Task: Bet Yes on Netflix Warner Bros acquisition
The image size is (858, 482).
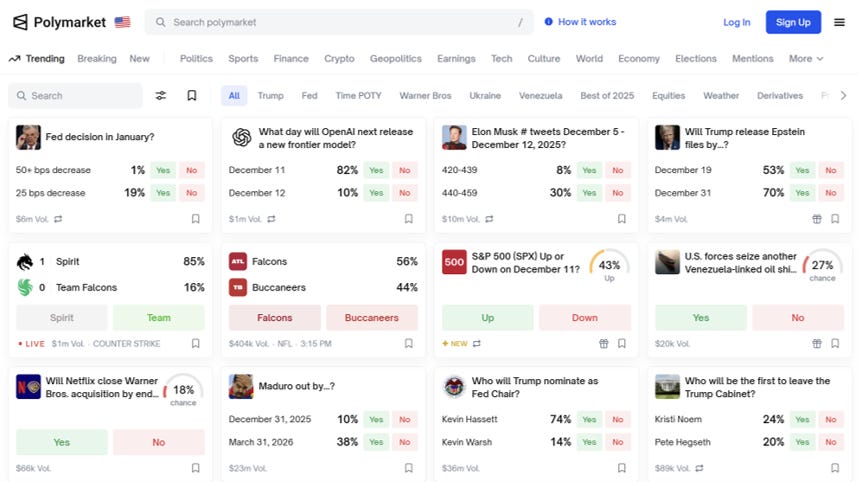Action: point(62,442)
